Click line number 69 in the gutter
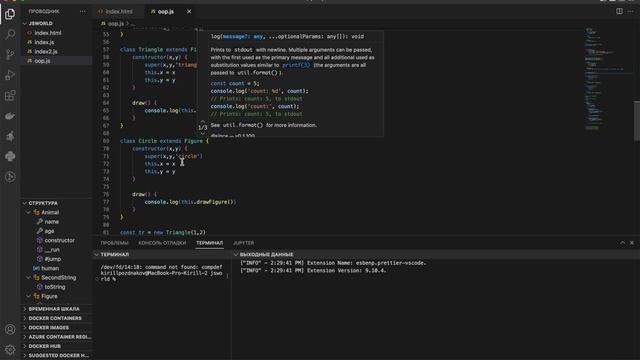Screen dimensions: 640x360 coord(106,141)
